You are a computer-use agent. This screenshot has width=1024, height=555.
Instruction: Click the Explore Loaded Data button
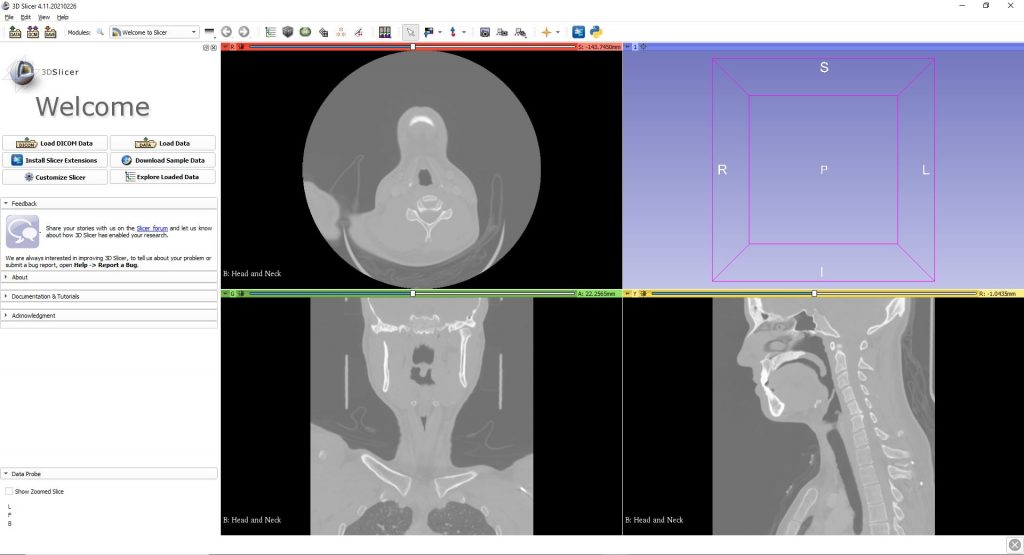tap(163, 177)
